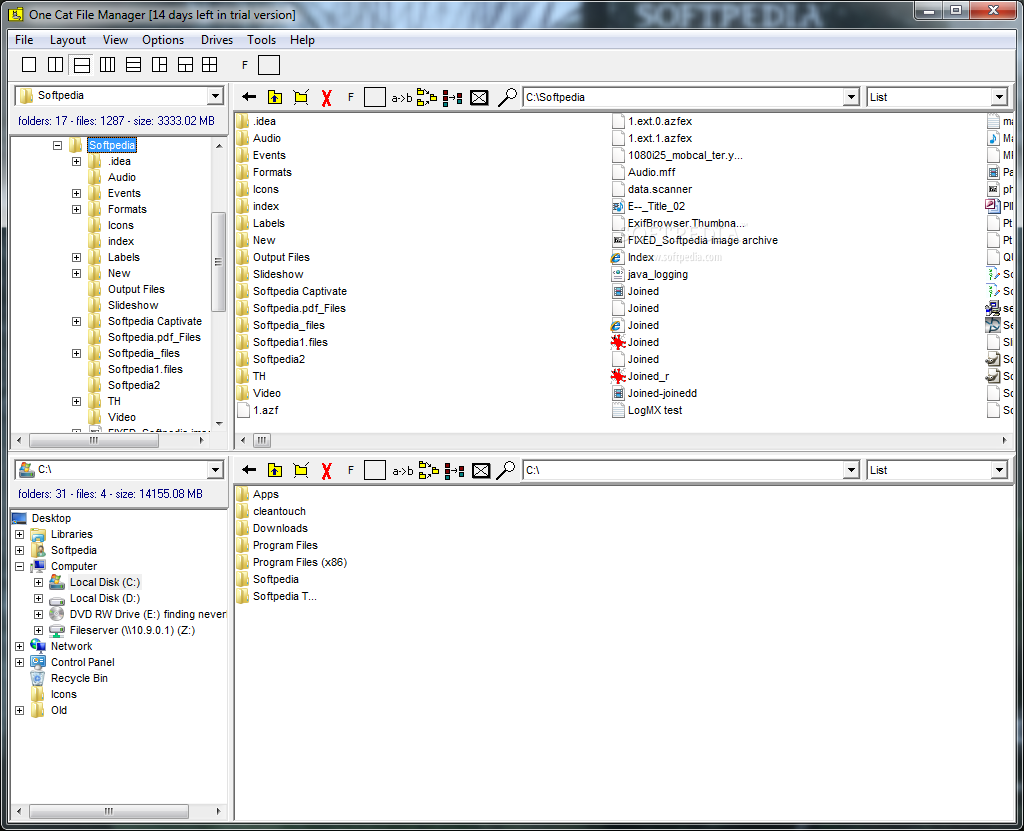Click the crossed-box envelope icon in the lower C:\ pane
Viewport: 1024px width, 831px height.
click(x=481, y=470)
